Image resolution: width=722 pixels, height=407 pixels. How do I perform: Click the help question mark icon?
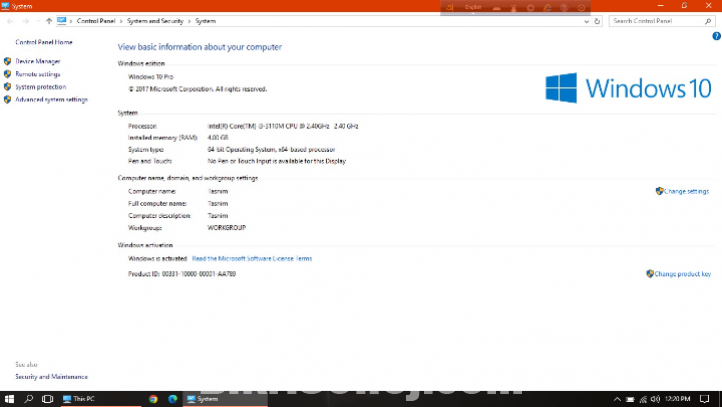tap(716, 36)
